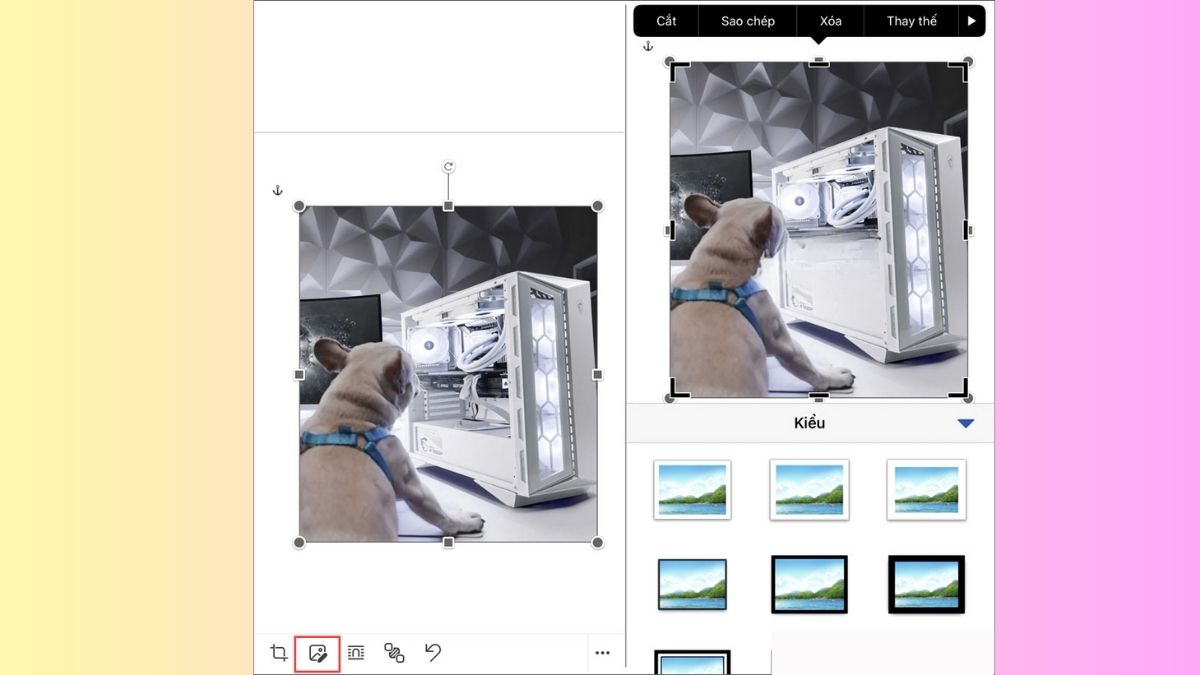Open the Picture Styles tool highlighted in red
This screenshot has height=675, width=1200.
click(x=318, y=653)
